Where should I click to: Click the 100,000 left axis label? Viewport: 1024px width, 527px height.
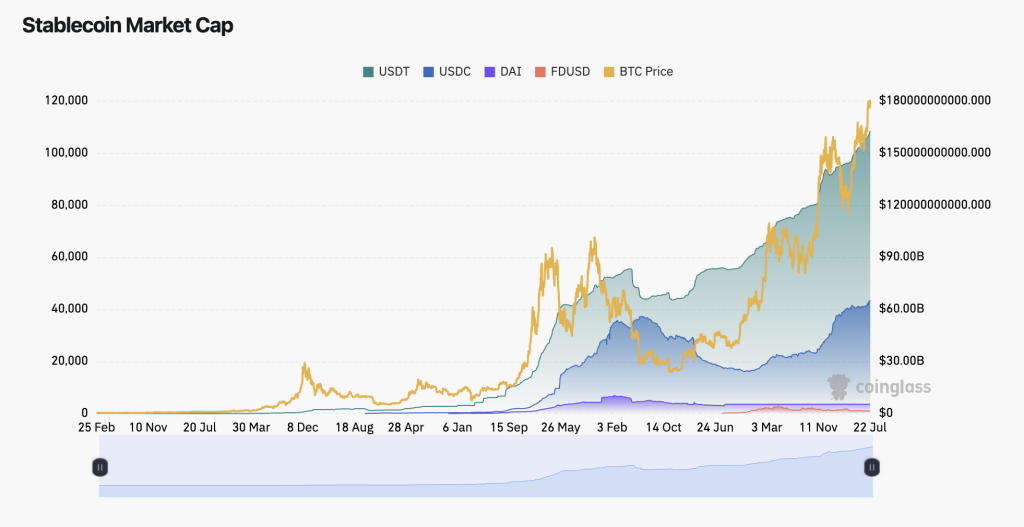(66, 153)
